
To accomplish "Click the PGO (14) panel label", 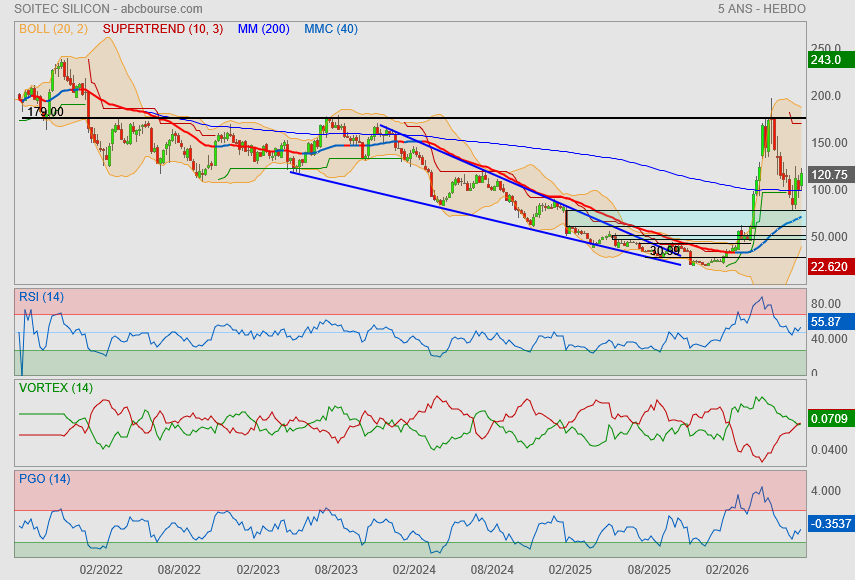I will 45,479.
